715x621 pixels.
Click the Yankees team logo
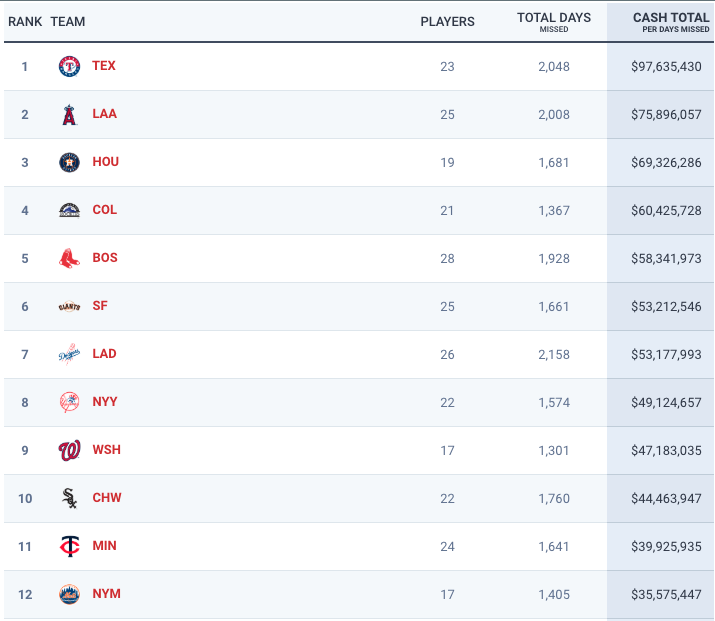pos(69,403)
